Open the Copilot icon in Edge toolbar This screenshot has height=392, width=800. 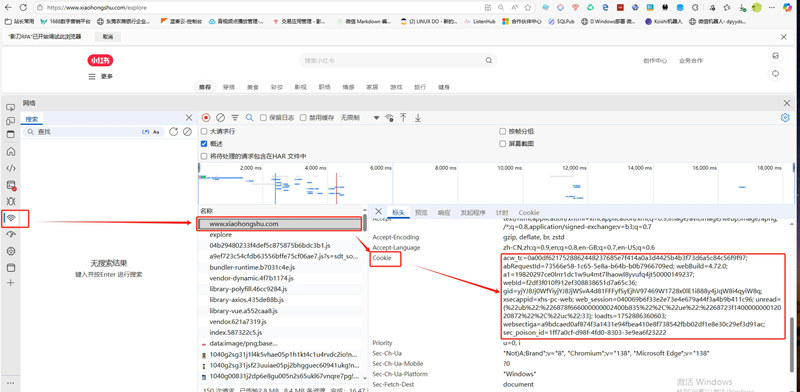click(x=786, y=8)
